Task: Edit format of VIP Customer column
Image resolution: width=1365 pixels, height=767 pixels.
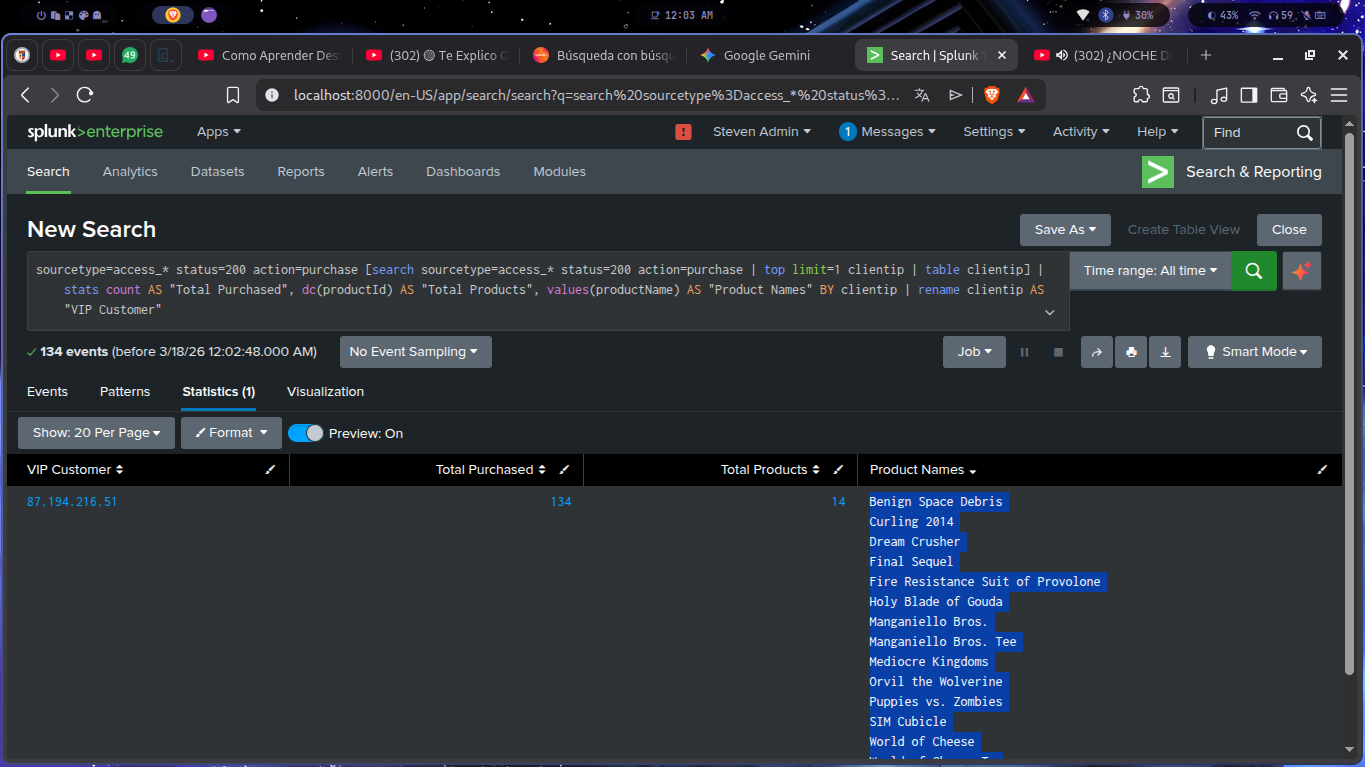Action: [x=270, y=470]
